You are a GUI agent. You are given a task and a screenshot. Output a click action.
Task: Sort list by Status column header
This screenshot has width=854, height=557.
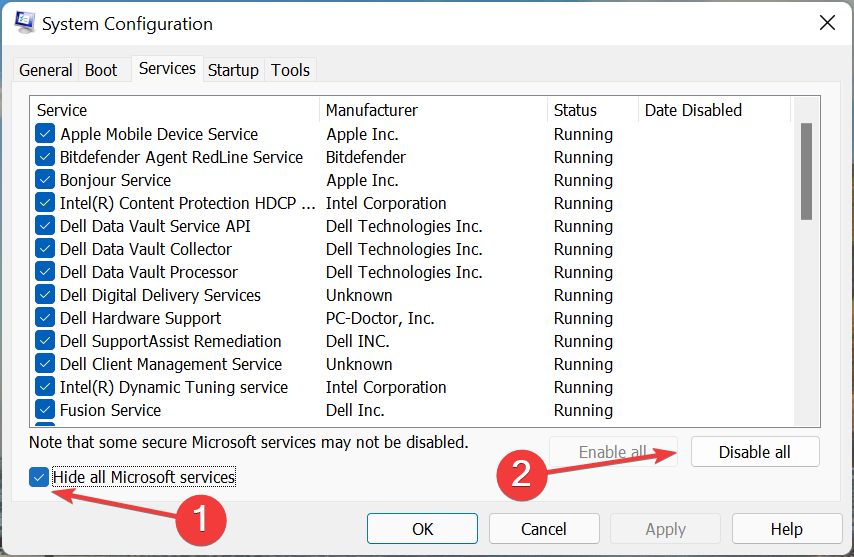click(592, 110)
